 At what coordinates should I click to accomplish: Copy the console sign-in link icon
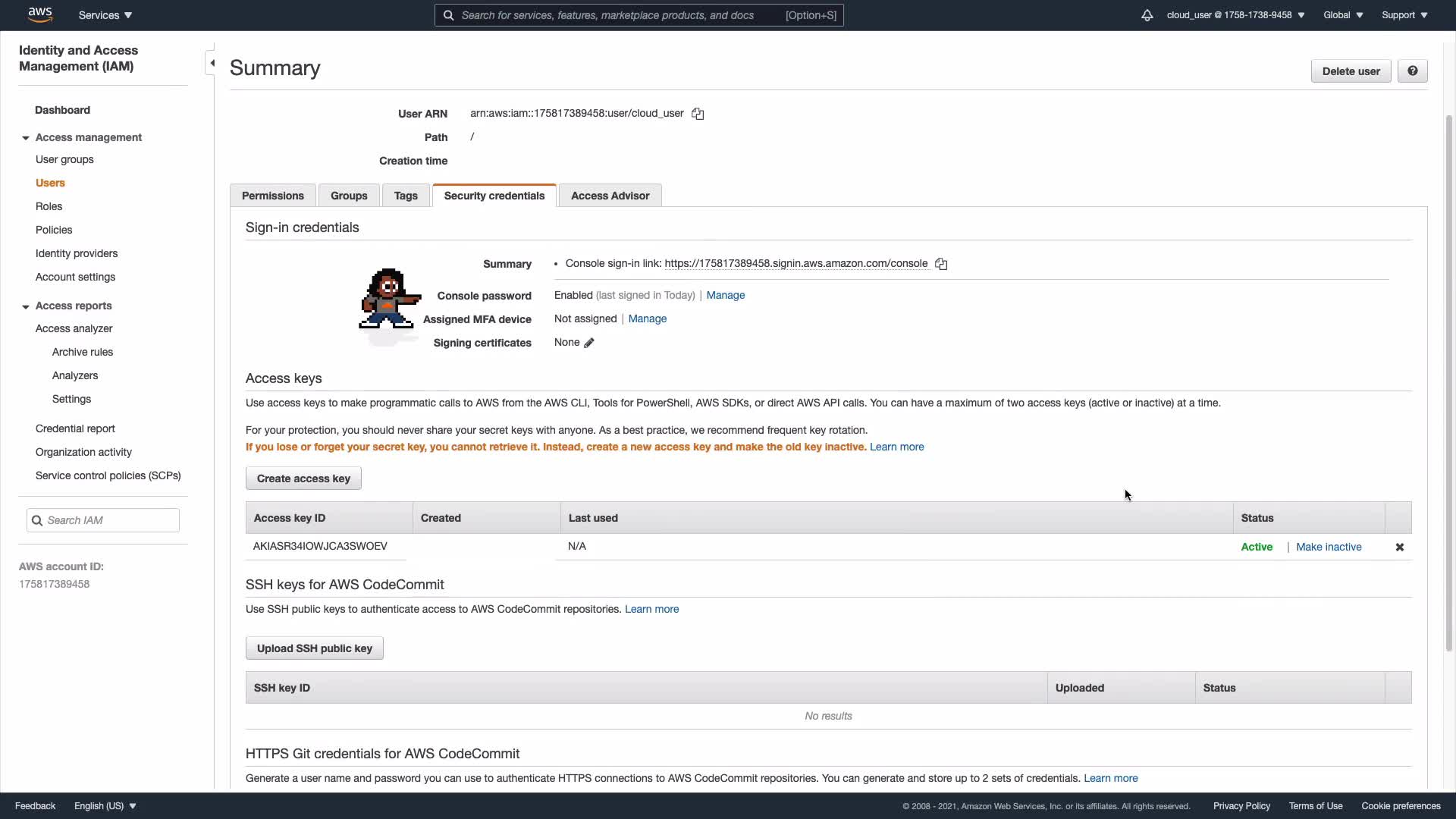941,264
